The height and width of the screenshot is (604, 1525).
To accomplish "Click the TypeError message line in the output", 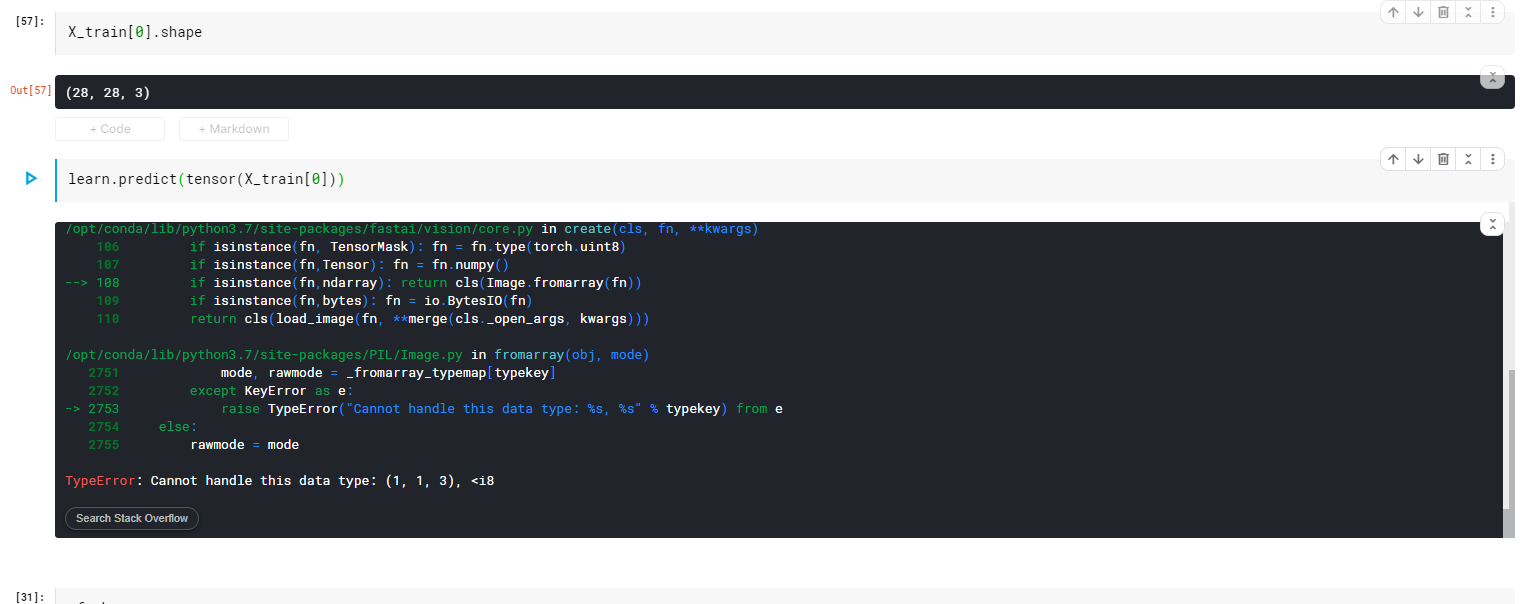I will tap(280, 481).
